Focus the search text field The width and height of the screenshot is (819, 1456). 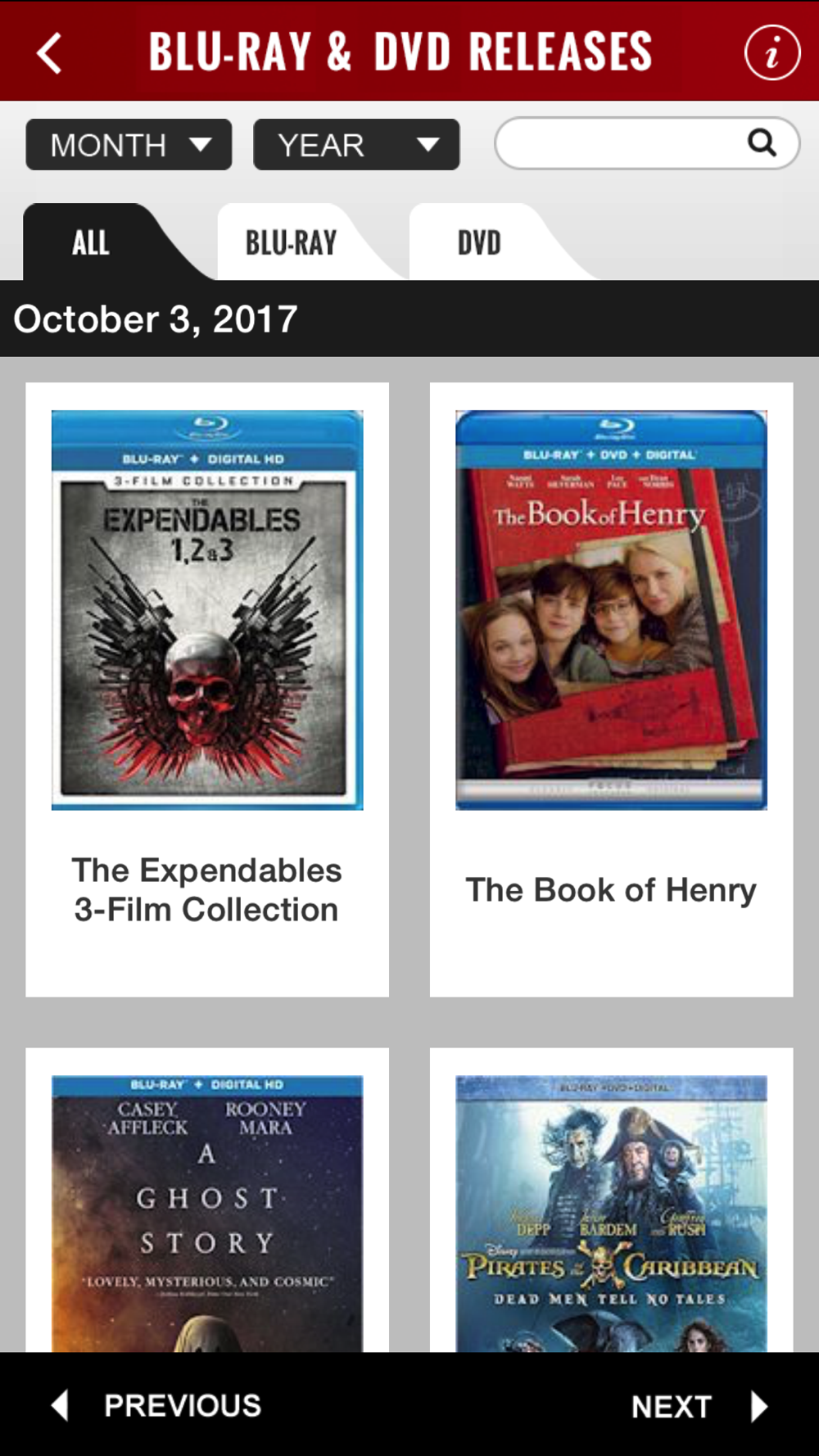pos(647,143)
